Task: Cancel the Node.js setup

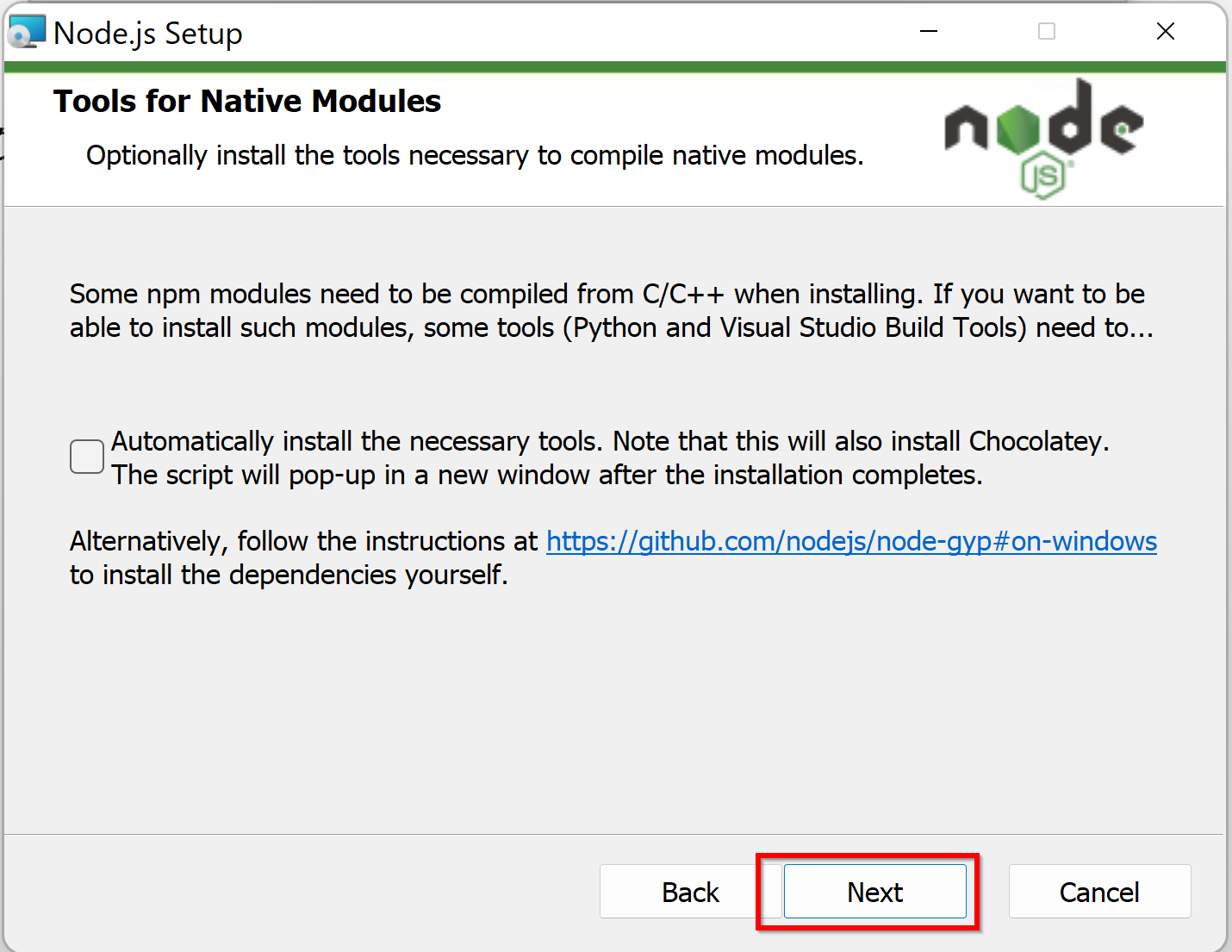Action: (1099, 892)
